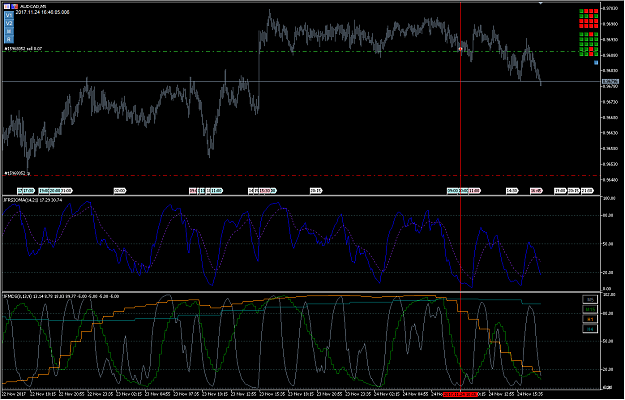The image size is (625, 400).
Task: Click the V1 panel button
Action: 9,16
